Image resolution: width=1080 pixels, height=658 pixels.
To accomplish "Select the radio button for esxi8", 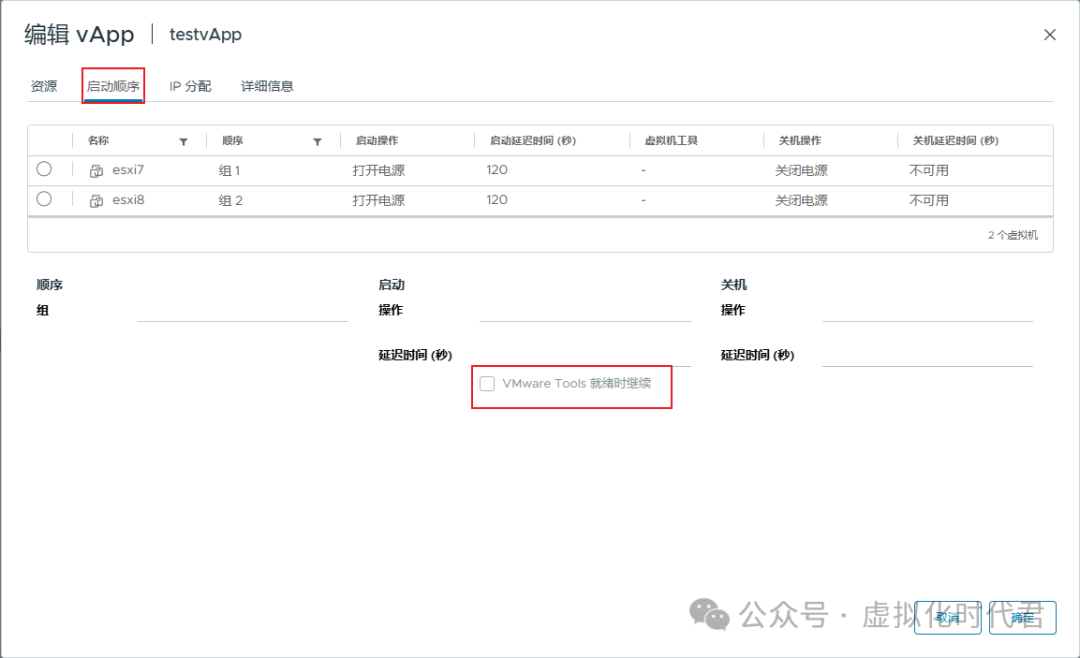I will point(43,200).
